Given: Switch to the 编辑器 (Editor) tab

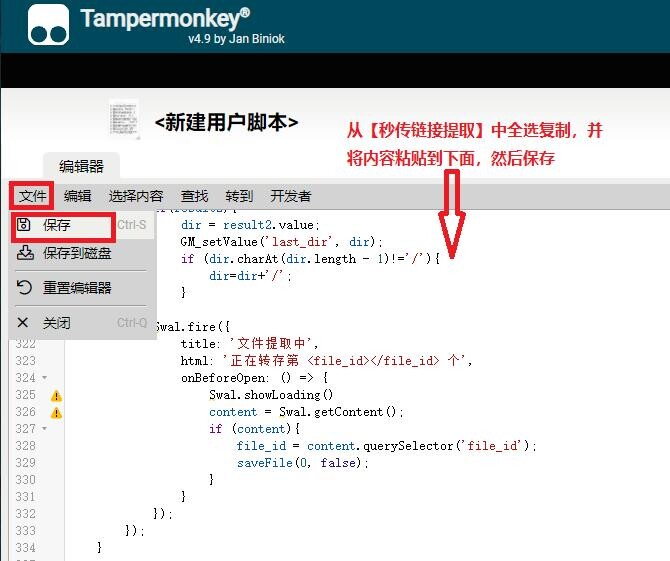Looking at the screenshot, I should (81, 167).
